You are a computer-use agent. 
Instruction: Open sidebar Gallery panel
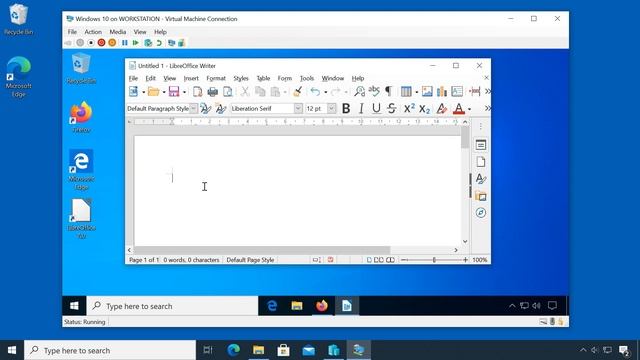point(481,196)
